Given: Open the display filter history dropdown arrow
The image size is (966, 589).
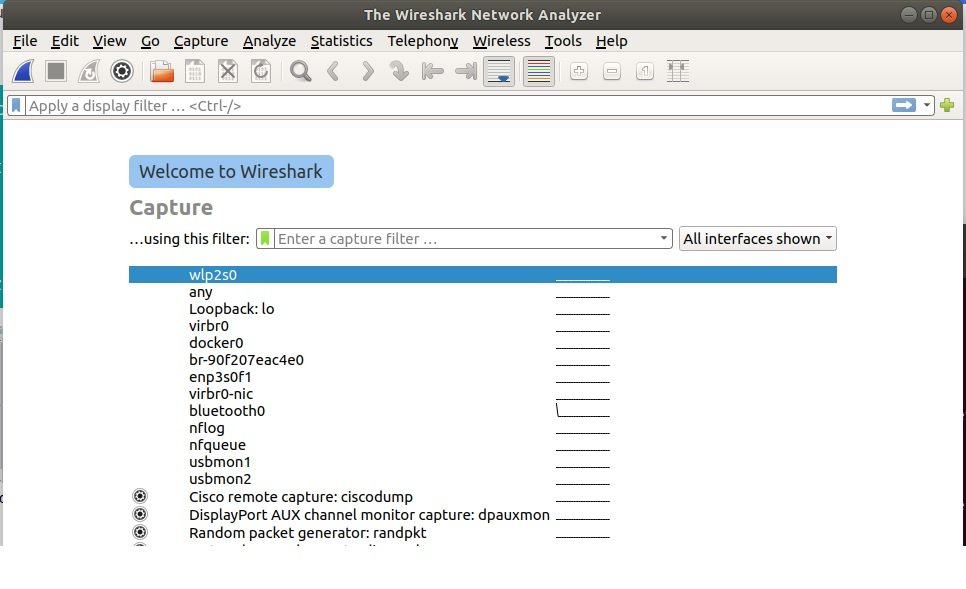Looking at the screenshot, I should pos(927,105).
